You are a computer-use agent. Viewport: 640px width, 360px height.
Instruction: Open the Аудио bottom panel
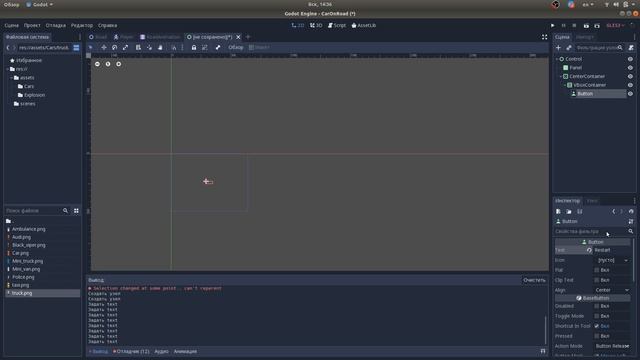click(x=161, y=351)
